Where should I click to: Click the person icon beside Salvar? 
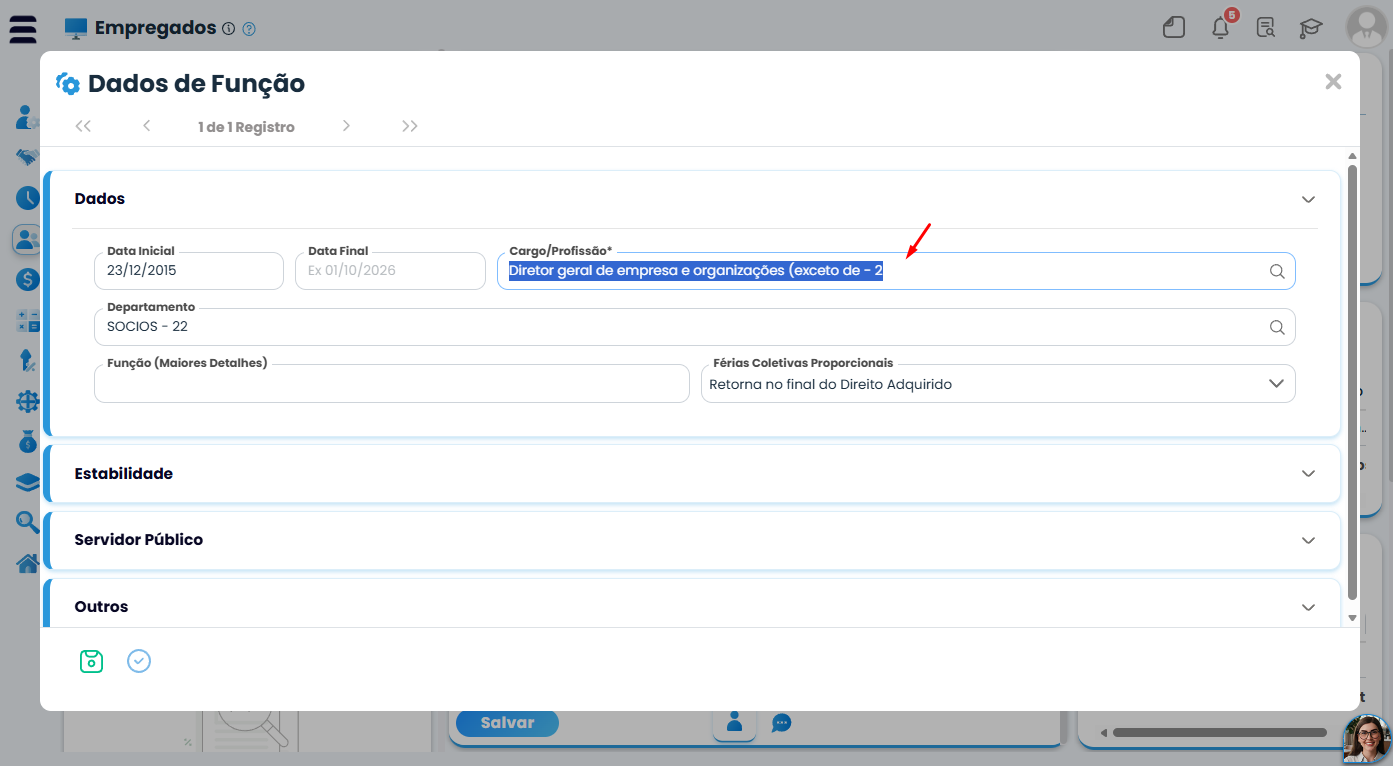point(734,722)
